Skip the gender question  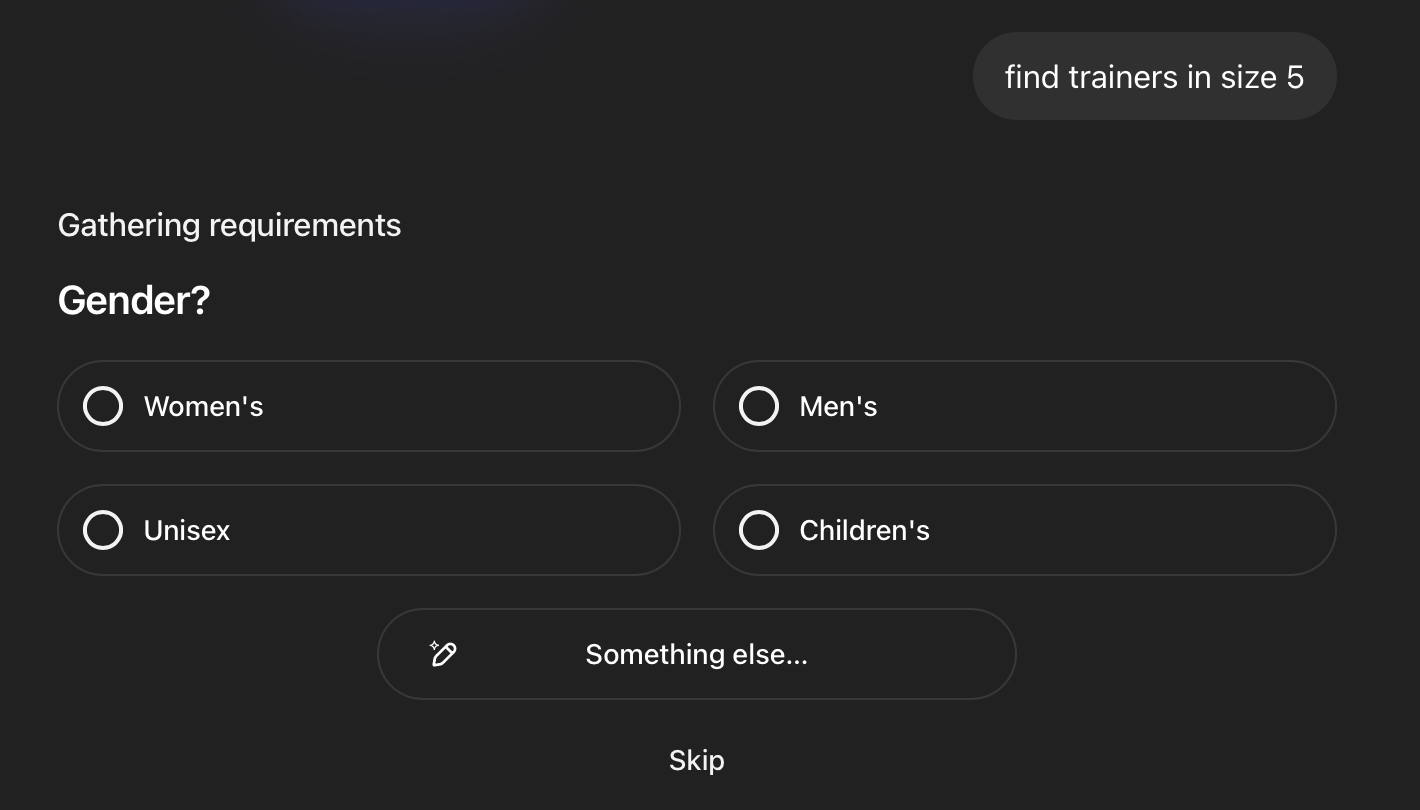pos(696,760)
